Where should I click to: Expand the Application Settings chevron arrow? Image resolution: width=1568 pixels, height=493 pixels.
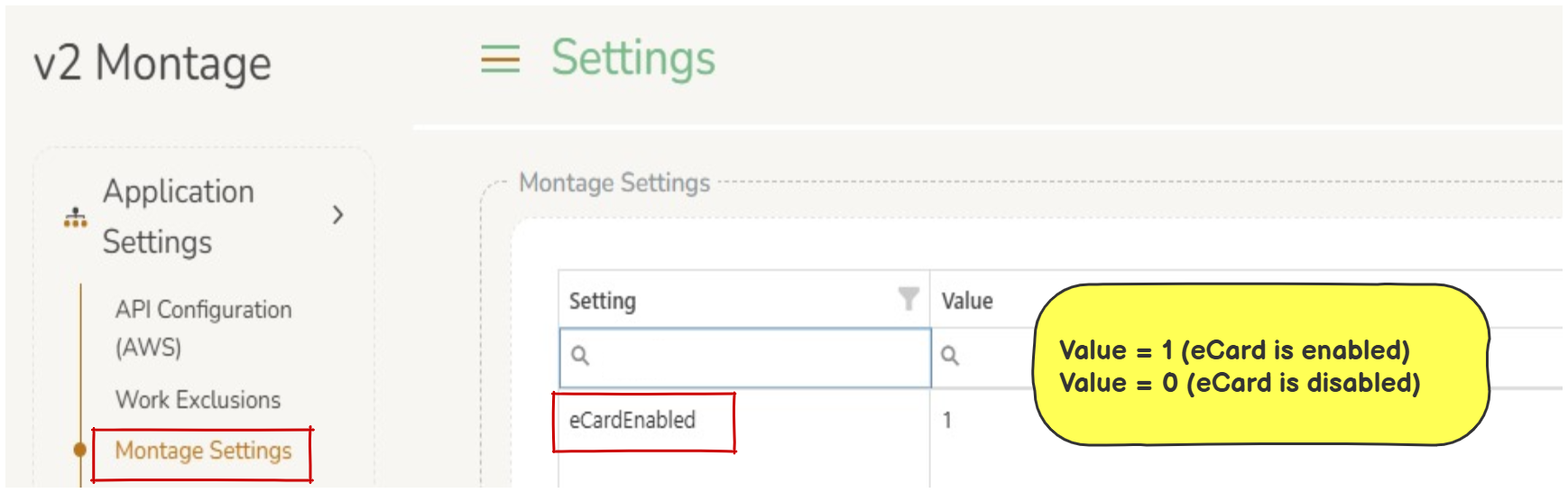tap(337, 215)
